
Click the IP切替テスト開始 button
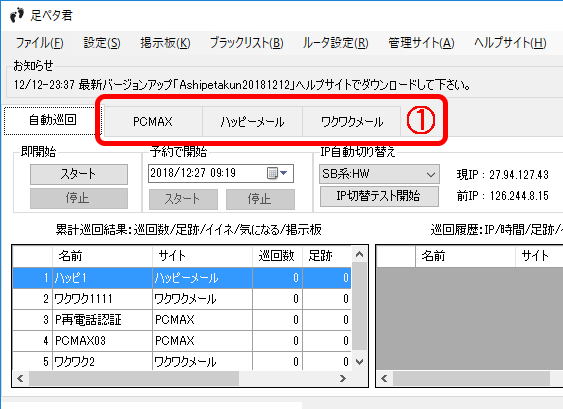pyautogui.click(x=379, y=196)
